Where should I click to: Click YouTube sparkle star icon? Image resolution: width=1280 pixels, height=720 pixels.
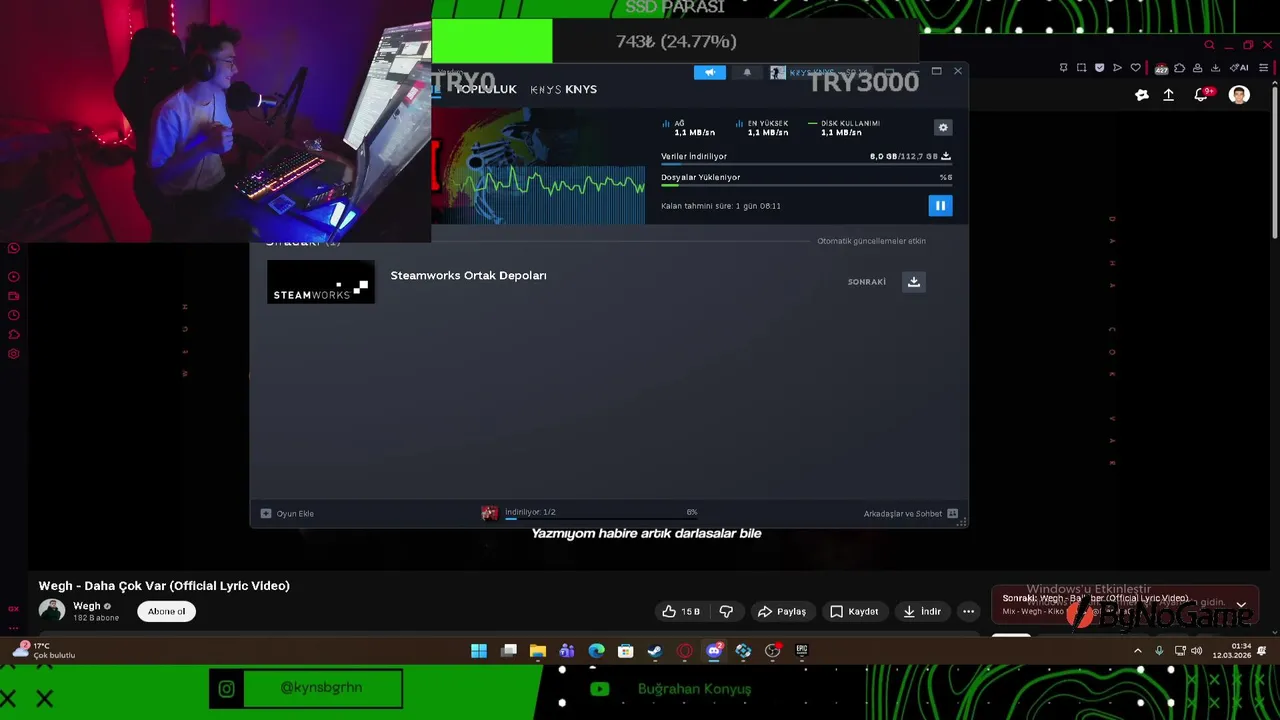(1142, 95)
